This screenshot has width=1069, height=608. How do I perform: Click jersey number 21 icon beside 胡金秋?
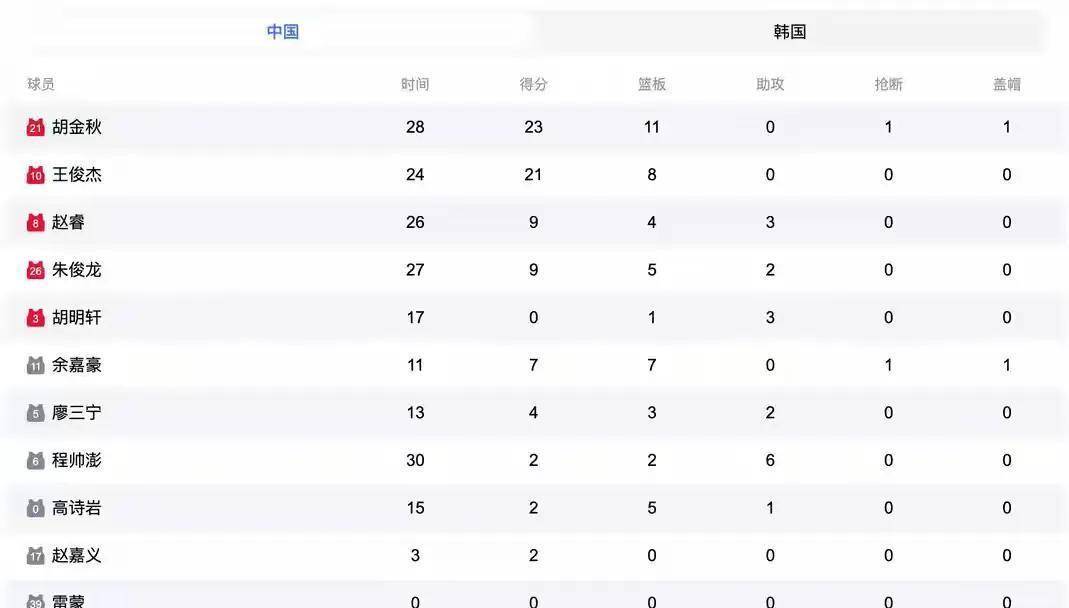[33, 126]
